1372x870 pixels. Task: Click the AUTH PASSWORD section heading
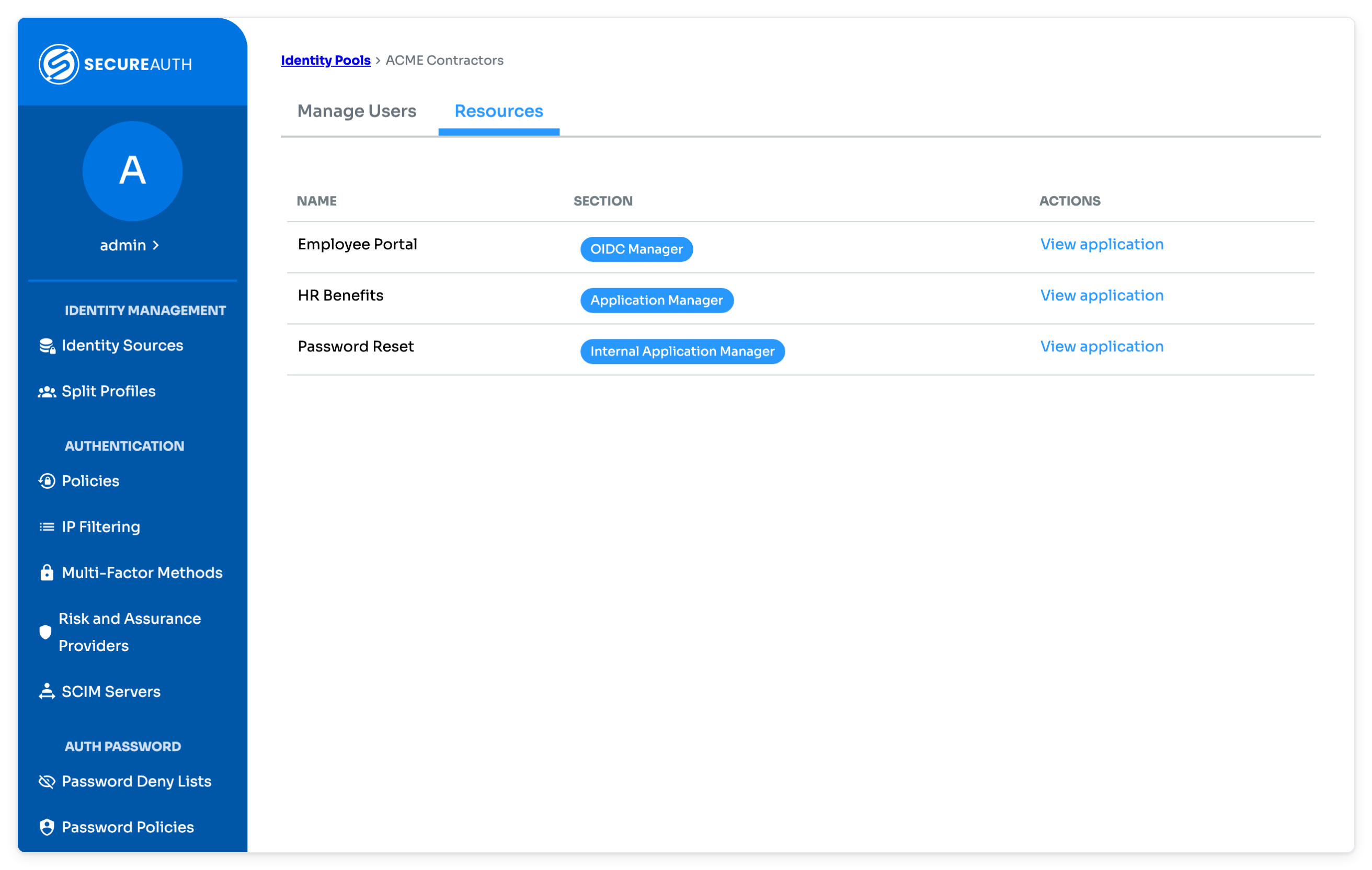click(122, 747)
